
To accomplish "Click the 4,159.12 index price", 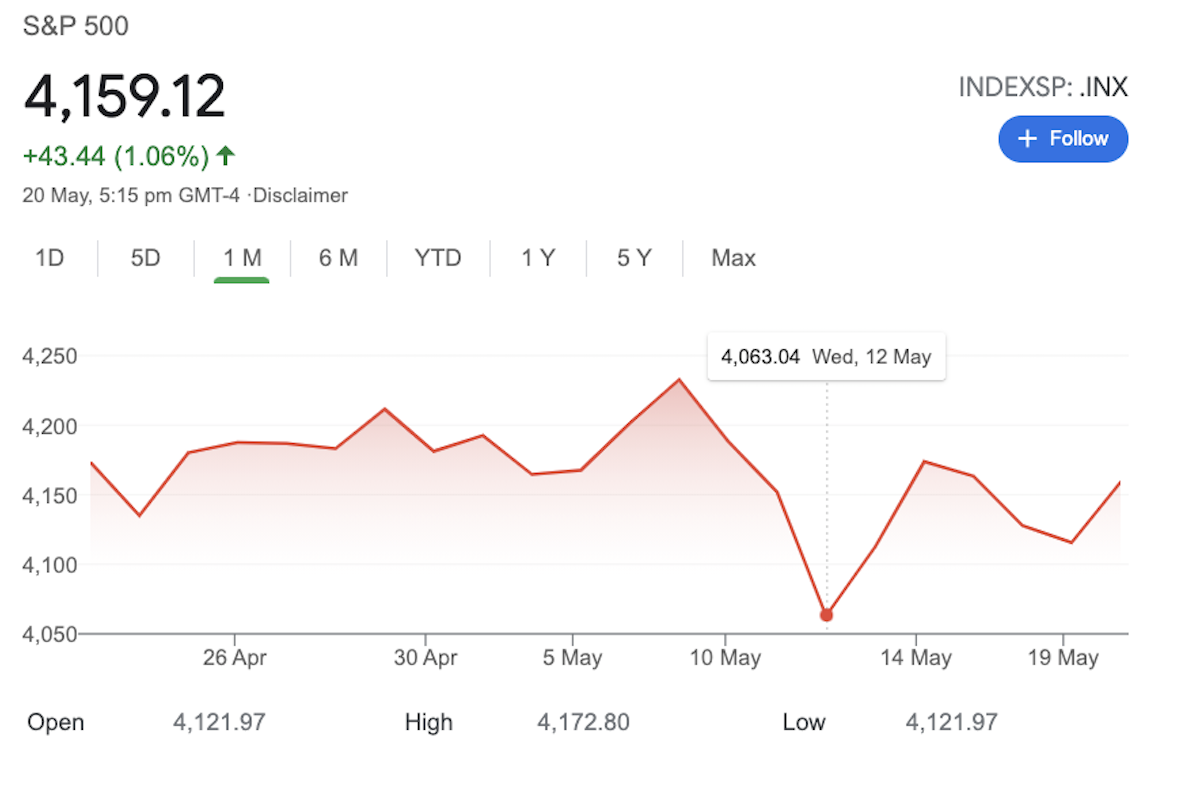I will coord(125,97).
